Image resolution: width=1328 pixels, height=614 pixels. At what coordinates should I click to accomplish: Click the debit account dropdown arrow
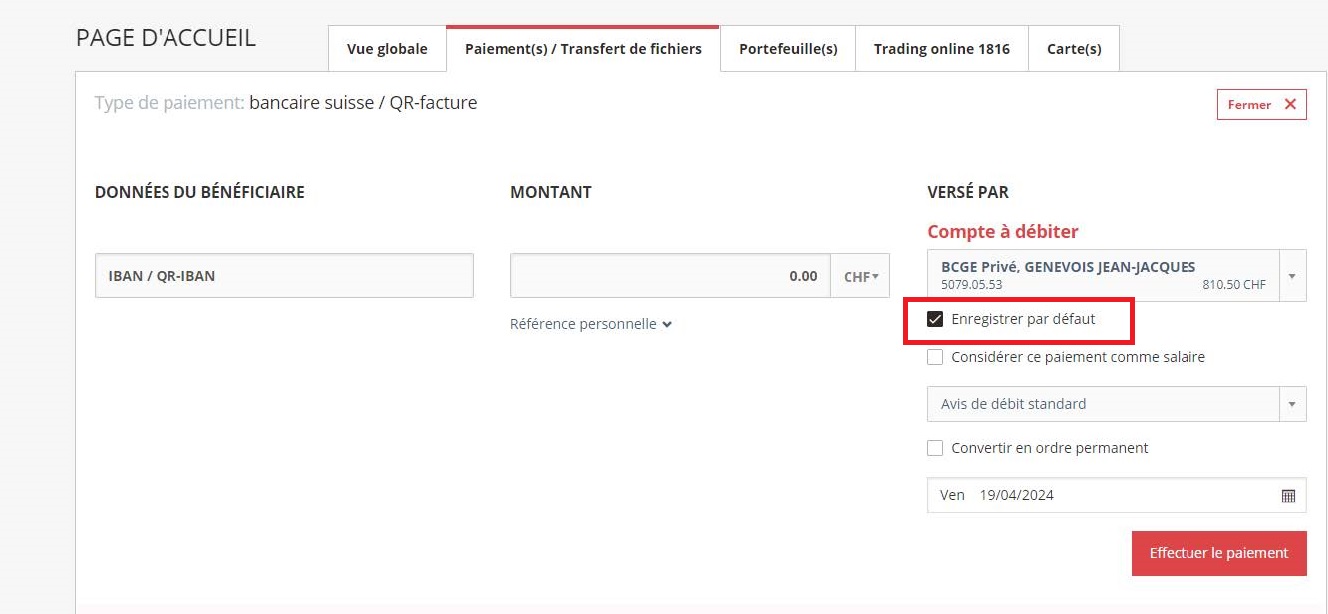pyautogui.click(x=1291, y=276)
